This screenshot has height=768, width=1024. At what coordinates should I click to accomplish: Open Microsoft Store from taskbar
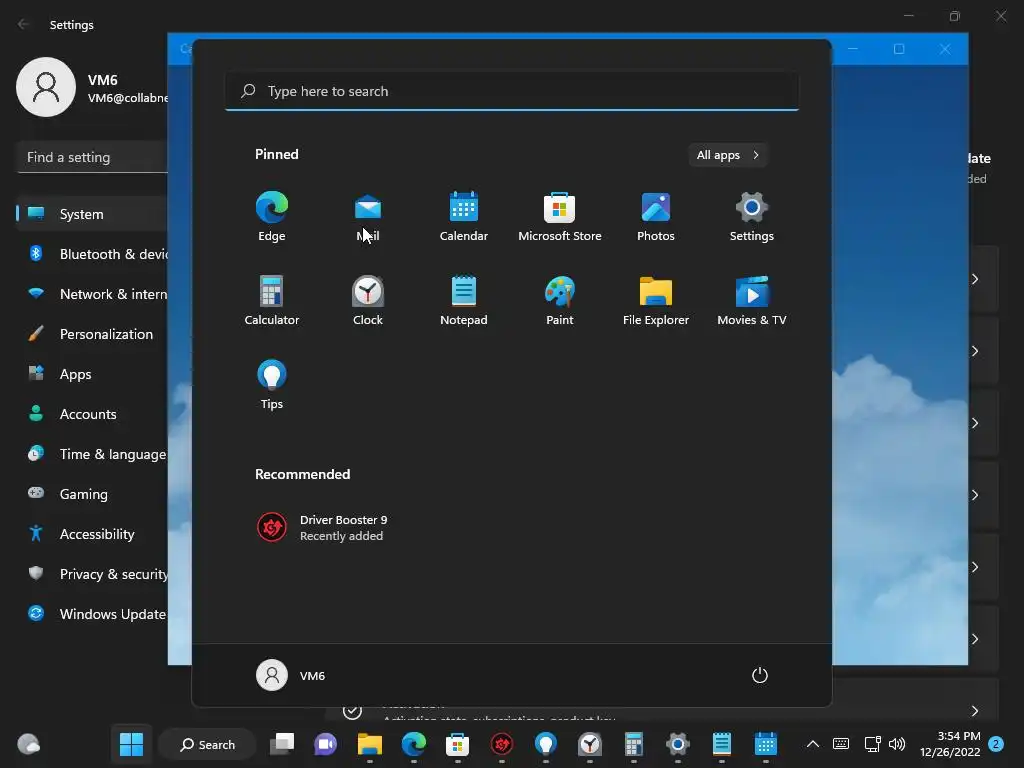(457, 744)
